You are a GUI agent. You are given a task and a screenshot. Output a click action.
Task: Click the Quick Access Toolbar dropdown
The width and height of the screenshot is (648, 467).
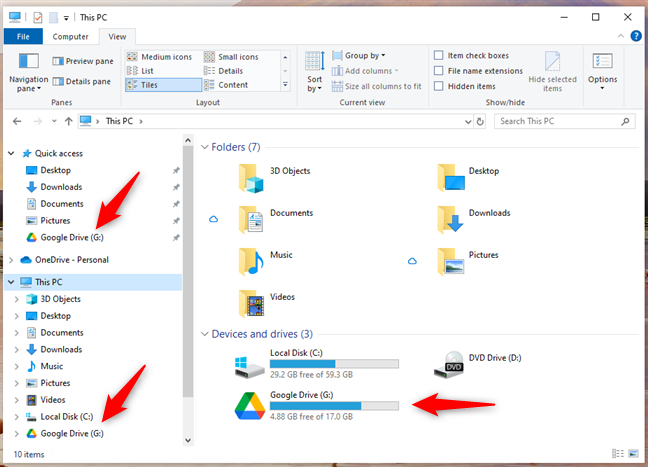tap(66, 18)
